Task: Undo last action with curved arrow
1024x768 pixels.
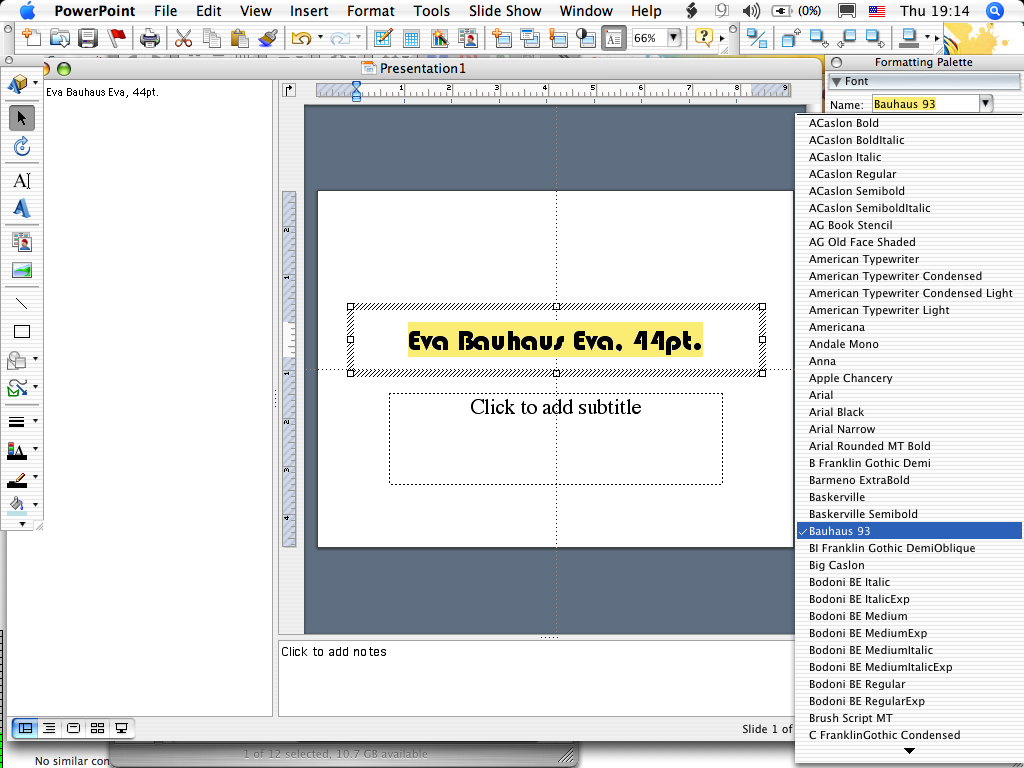Action: pyautogui.click(x=301, y=38)
